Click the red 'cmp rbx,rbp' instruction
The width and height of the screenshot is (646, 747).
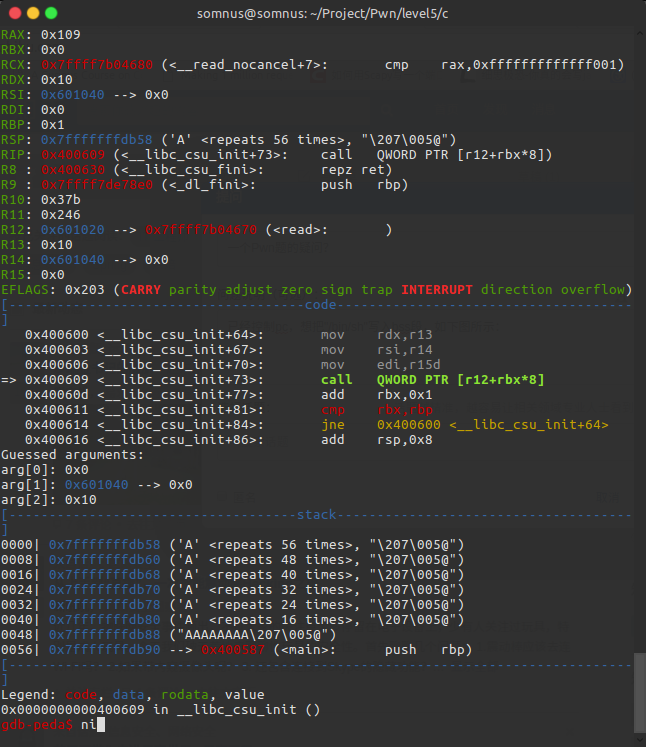[376, 410]
